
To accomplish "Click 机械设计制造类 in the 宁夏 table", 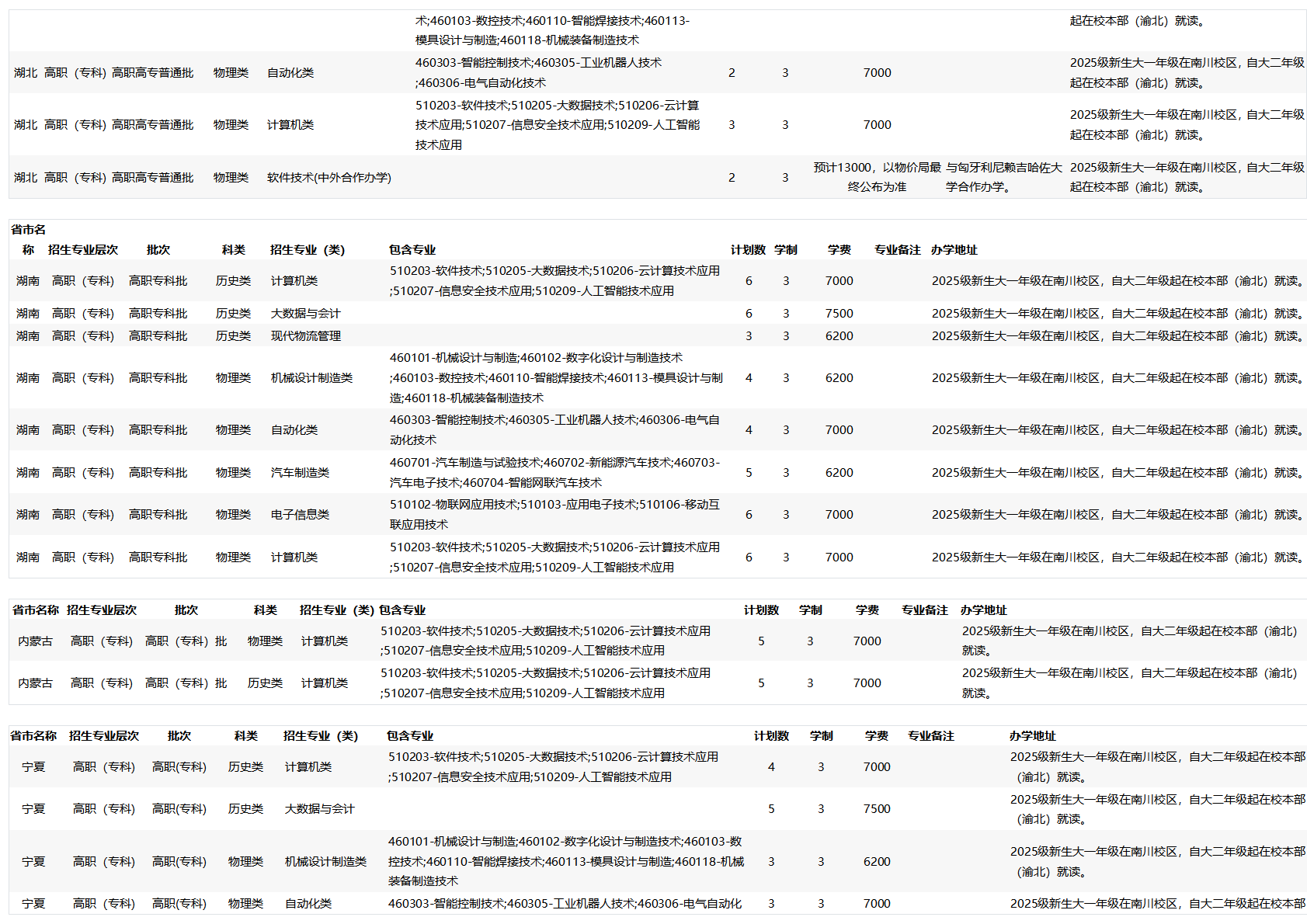I will tap(325, 862).
